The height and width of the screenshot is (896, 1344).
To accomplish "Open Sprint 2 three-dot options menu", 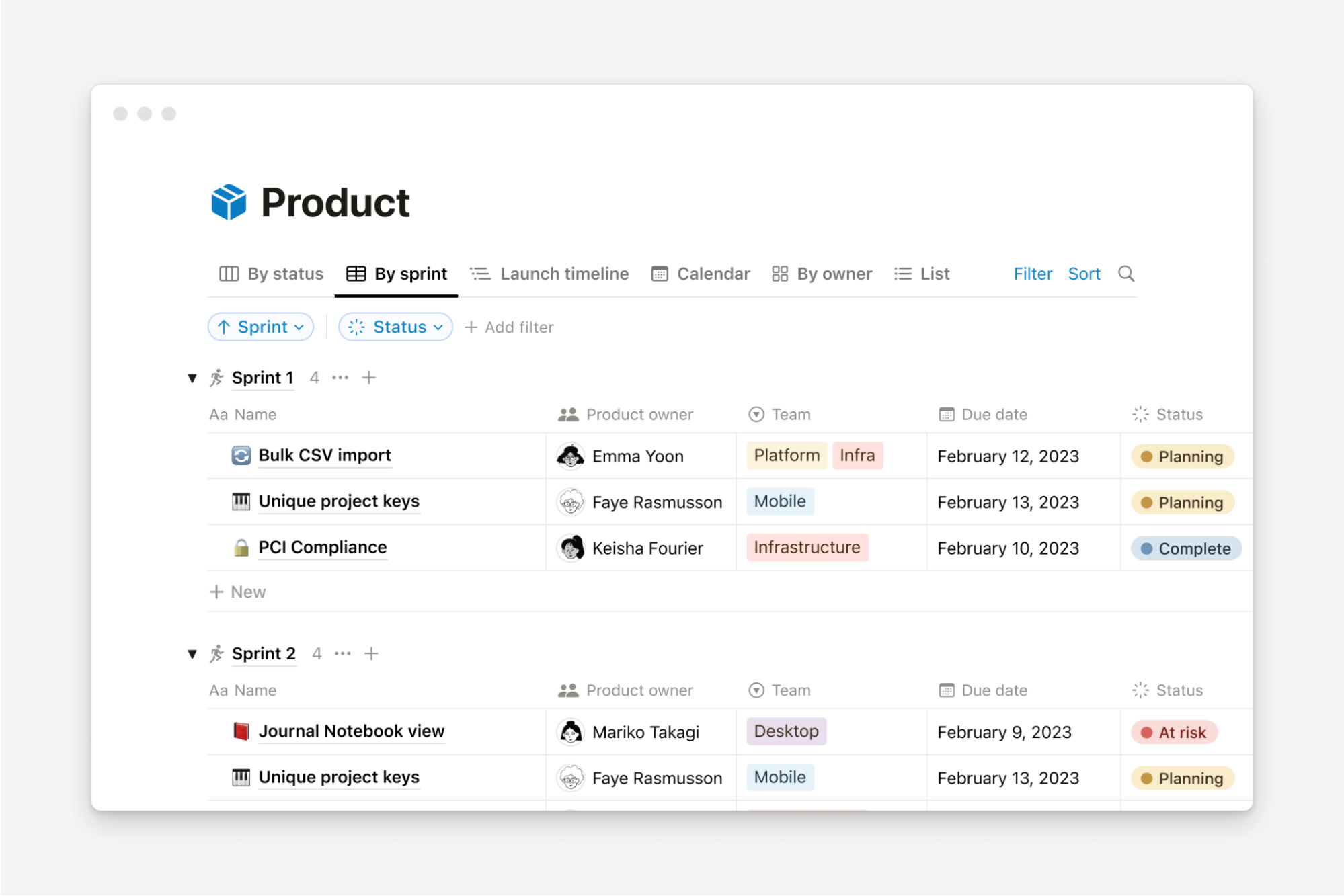I will coord(342,653).
